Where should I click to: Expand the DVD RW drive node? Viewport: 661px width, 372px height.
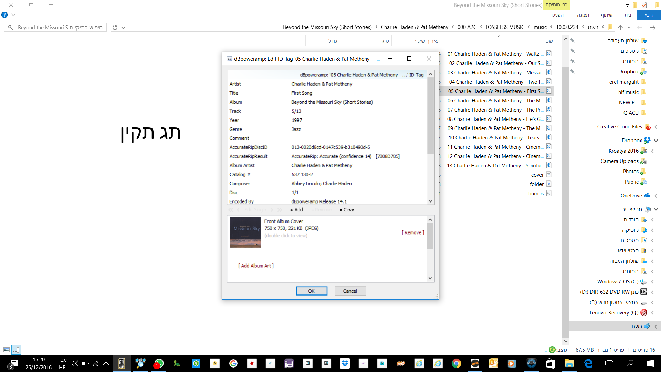click(x=652, y=292)
